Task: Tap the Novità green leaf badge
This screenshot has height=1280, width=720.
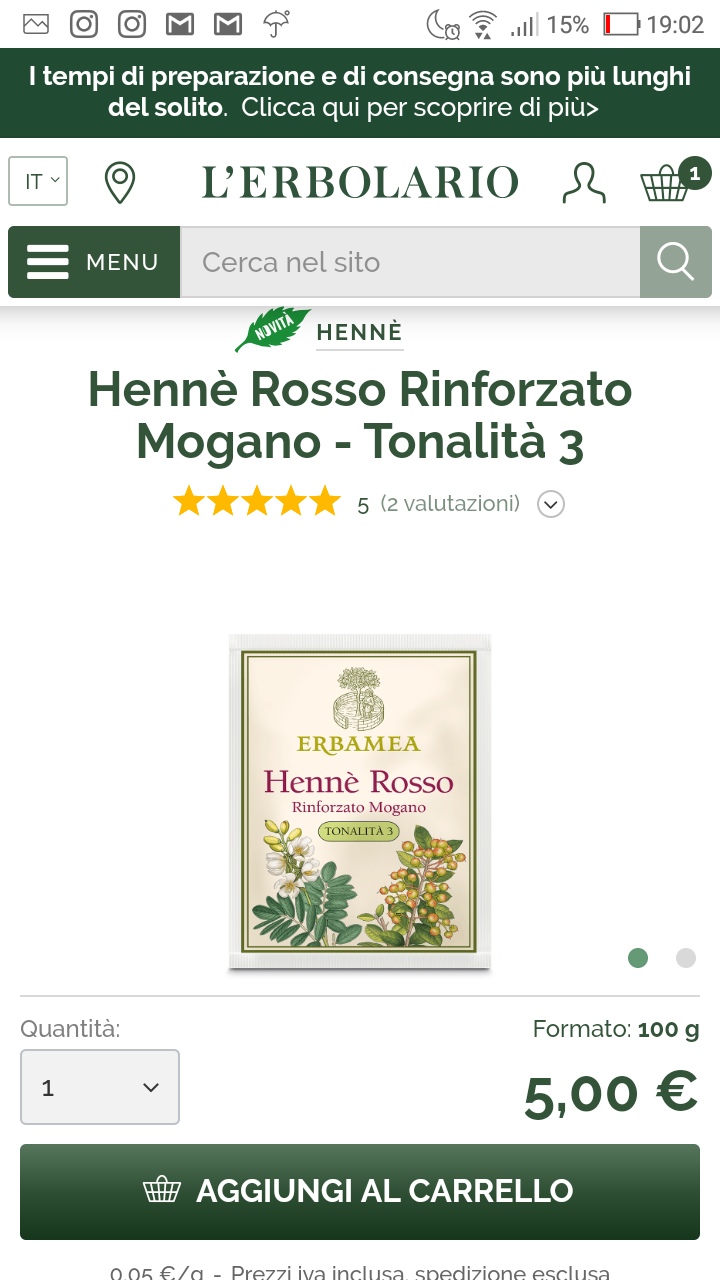Action: pyautogui.click(x=272, y=329)
